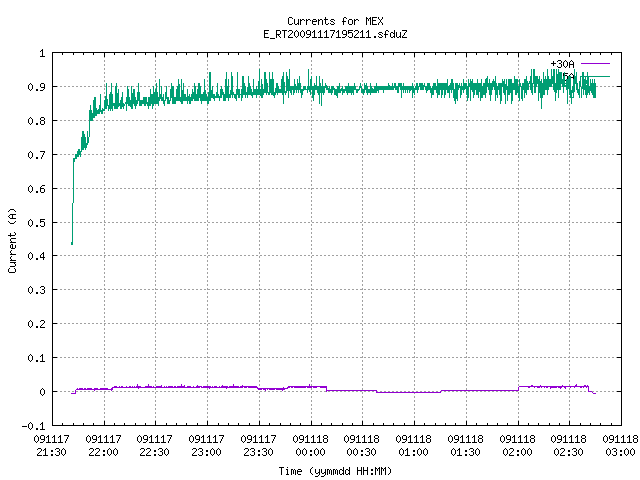640x480 pixels.
Task: Click the y-axis tick label '0.5'
Action: 36,223
